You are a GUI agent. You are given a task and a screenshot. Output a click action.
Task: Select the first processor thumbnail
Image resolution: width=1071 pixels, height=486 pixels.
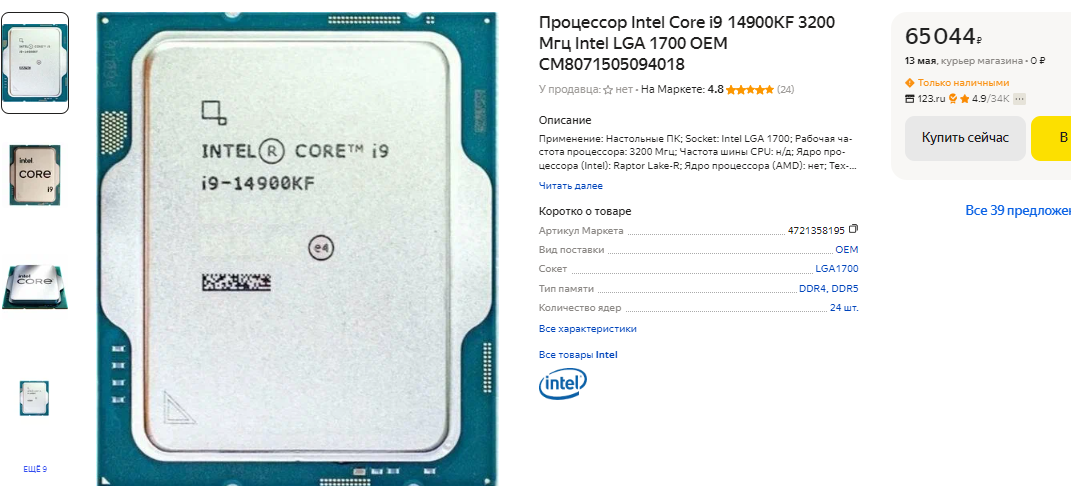[35, 63]
